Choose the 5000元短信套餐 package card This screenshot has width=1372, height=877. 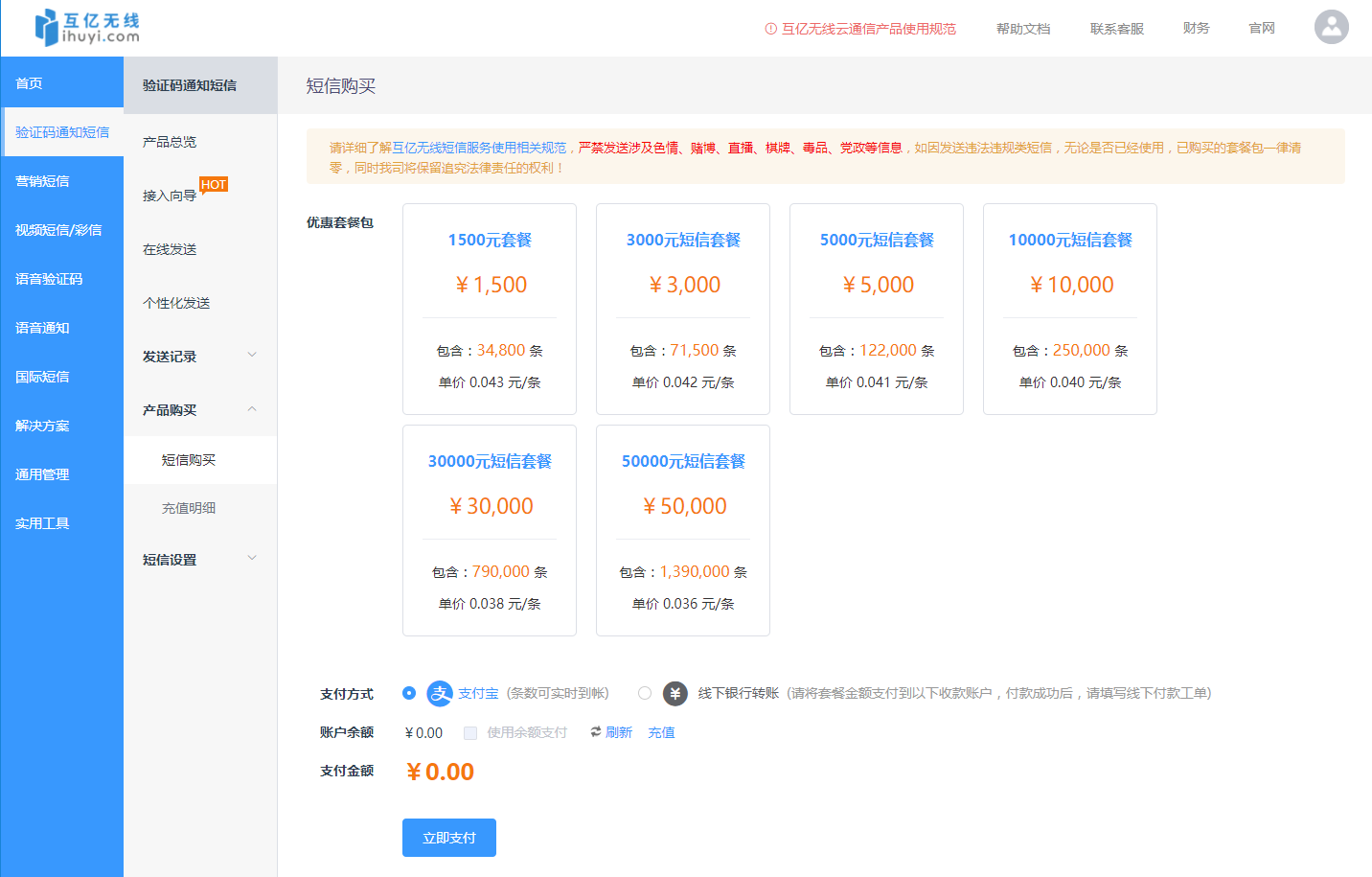[x=876, y=309]
